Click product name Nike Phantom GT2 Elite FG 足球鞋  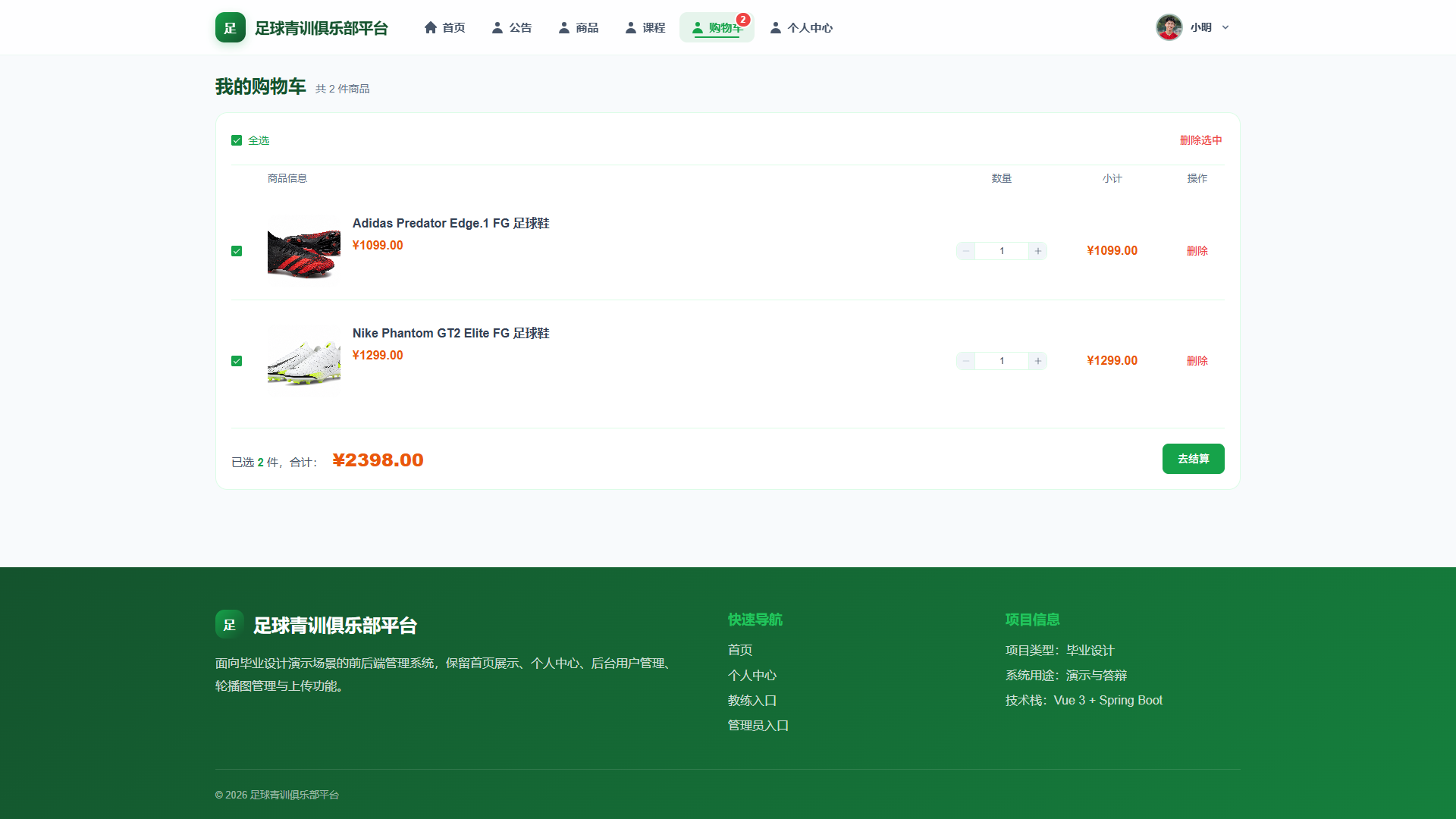pyautogui.click(x=451, y=333)
